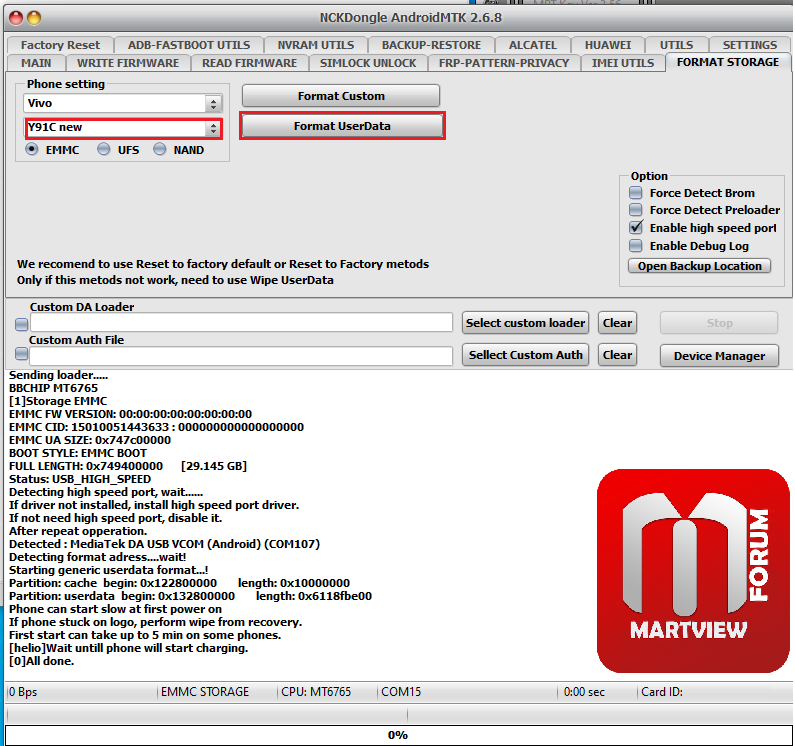Viewport: 795px width, 746px height.
Task: Click the Format Custom button
Action: [x=341, y=96]
